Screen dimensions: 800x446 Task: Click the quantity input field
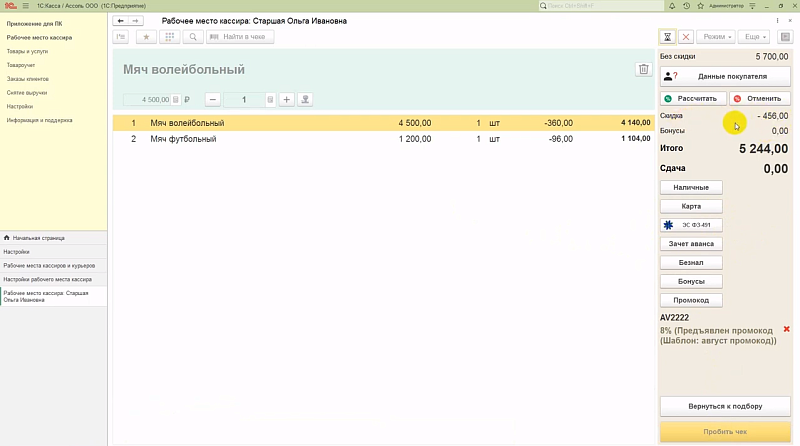point(244,99)
